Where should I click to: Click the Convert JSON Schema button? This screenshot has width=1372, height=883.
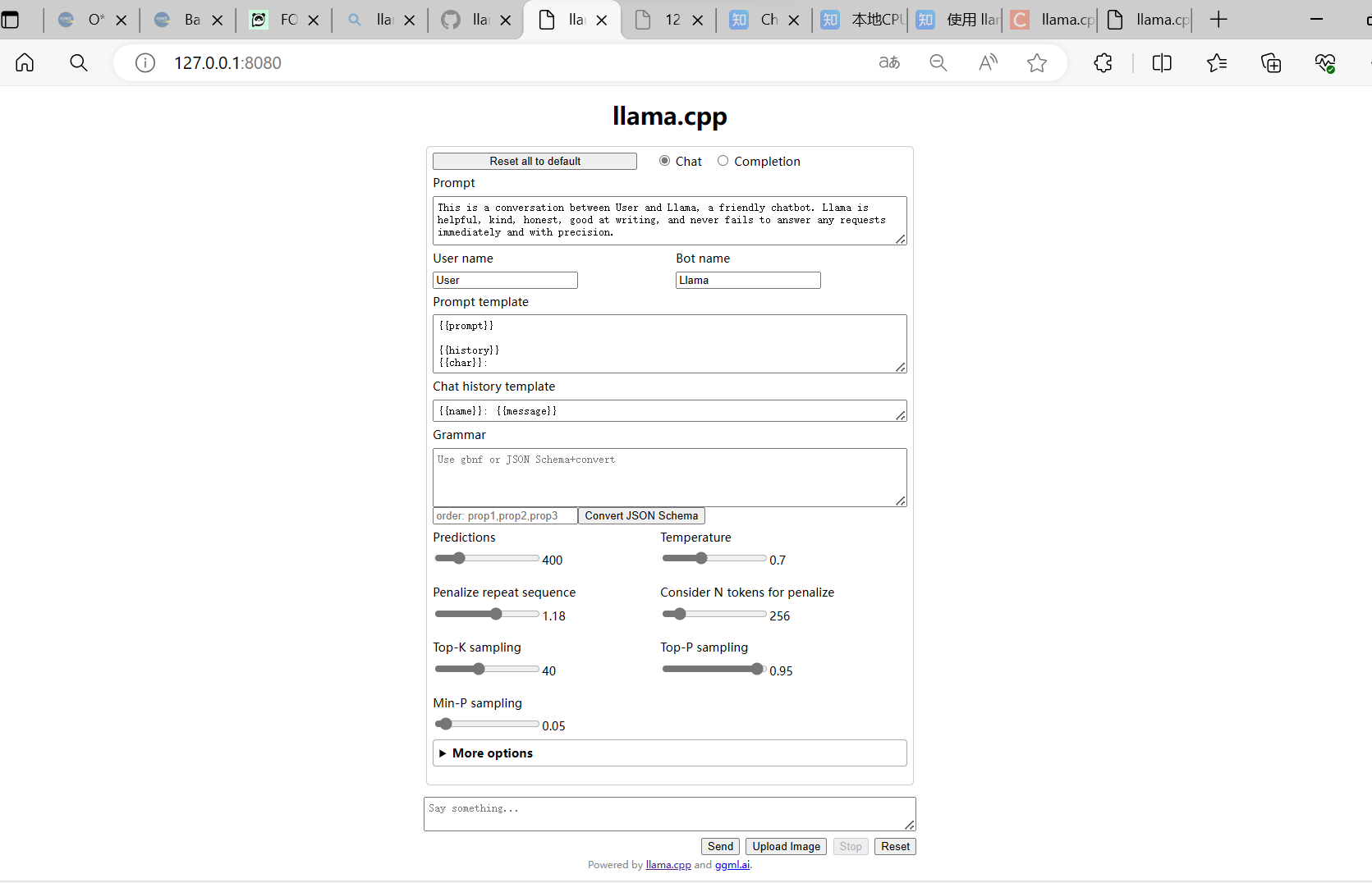pyautogui.click(x=641, y=516)
